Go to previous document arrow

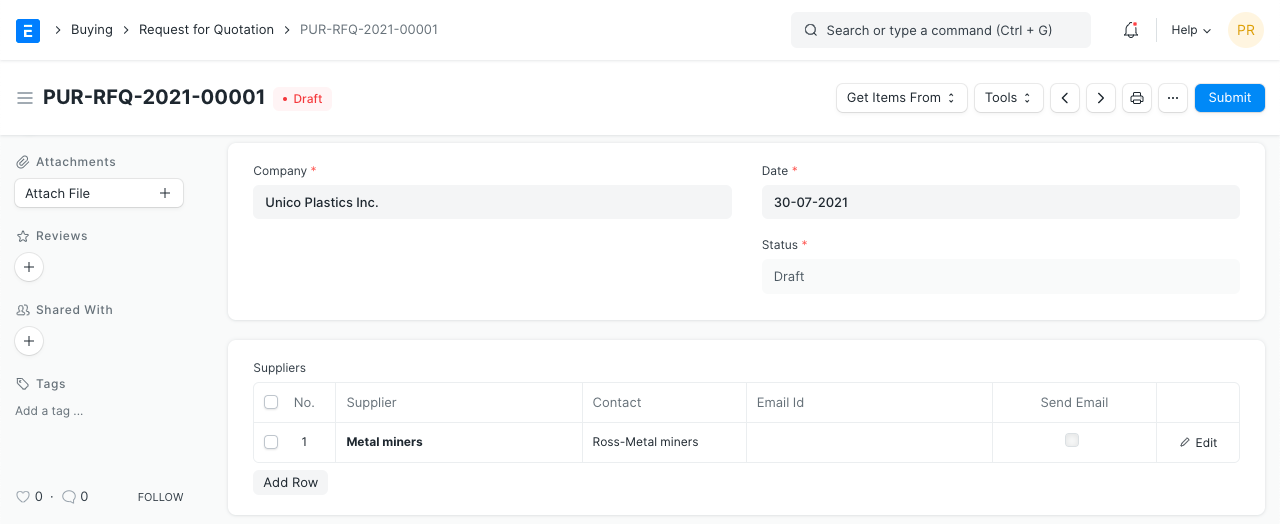(x=1065, y=98)
